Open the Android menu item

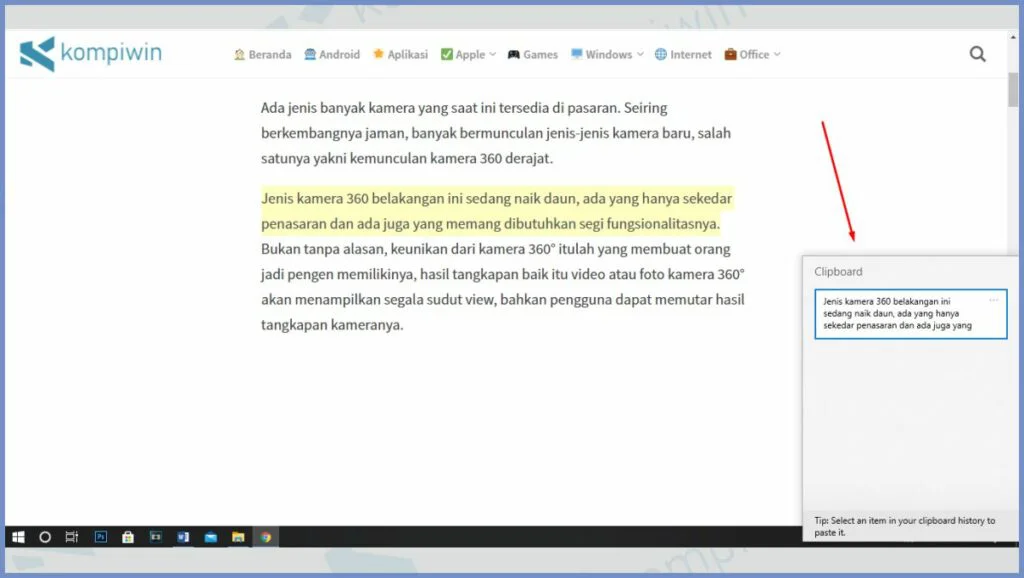click(332, 55)
